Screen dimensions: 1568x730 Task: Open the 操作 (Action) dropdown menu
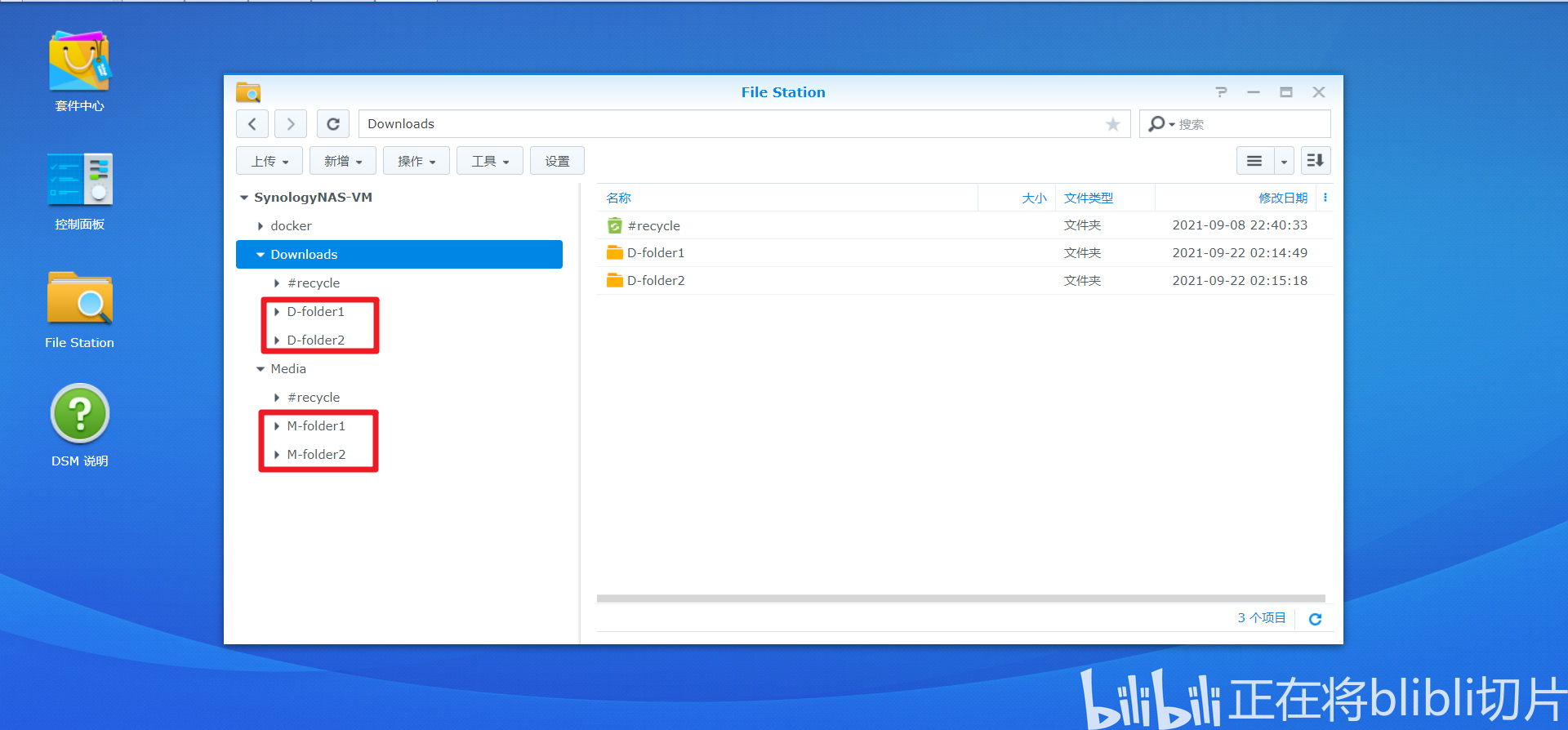(x=416, y=161)
